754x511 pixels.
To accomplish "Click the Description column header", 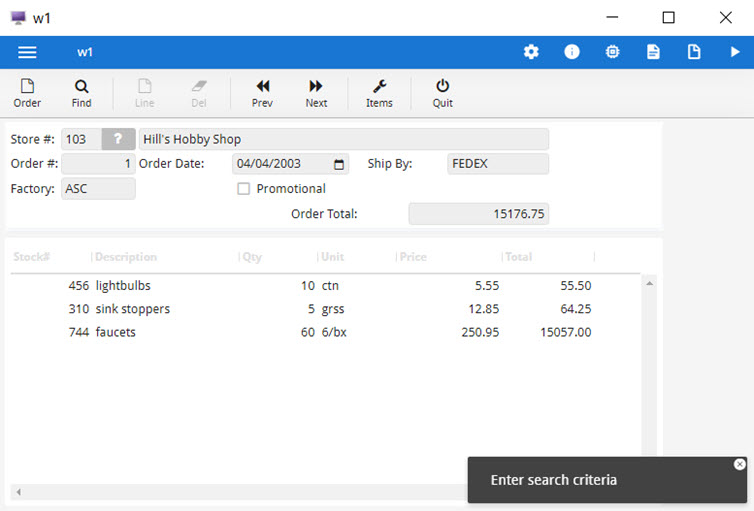I will coord(126,257).
